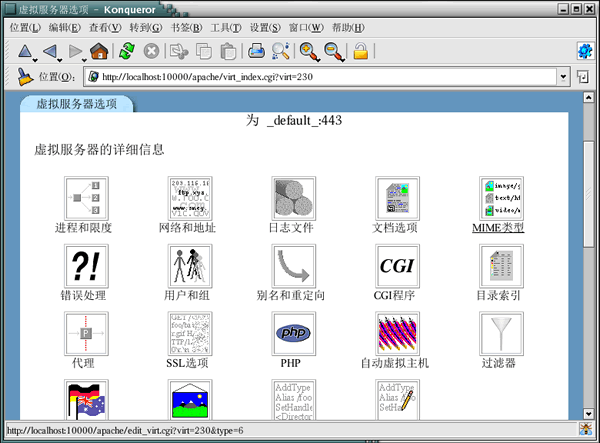Image resolution: width=600 pixels, height=443 pixels.
Task: Click the scrollbar up arrow
Action: [589, 98]
